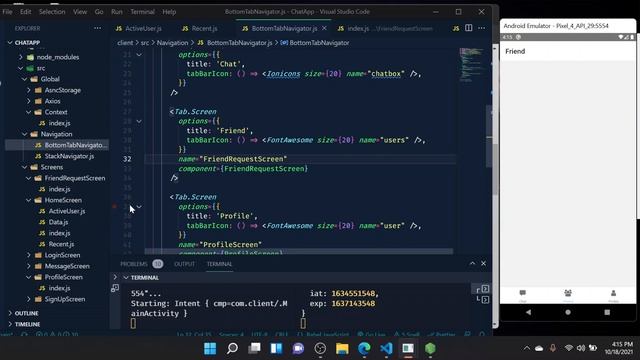The width and height of the screenshot is (640, 360).
Task: Maximize the panel with up chevron
Action: click(x=472, y=264)
